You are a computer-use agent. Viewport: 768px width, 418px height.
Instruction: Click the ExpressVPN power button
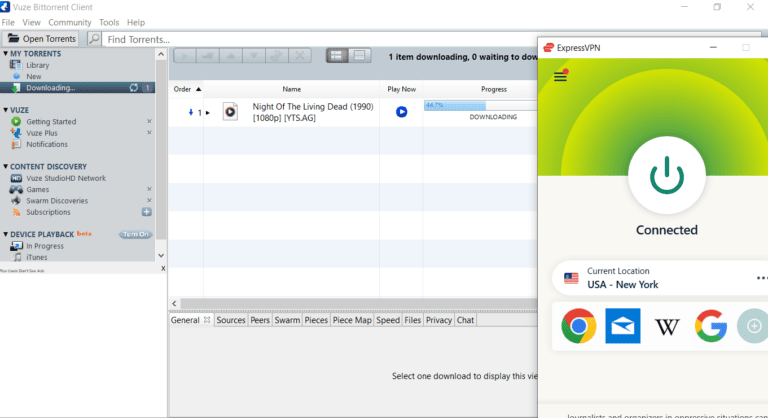point(666,176)
